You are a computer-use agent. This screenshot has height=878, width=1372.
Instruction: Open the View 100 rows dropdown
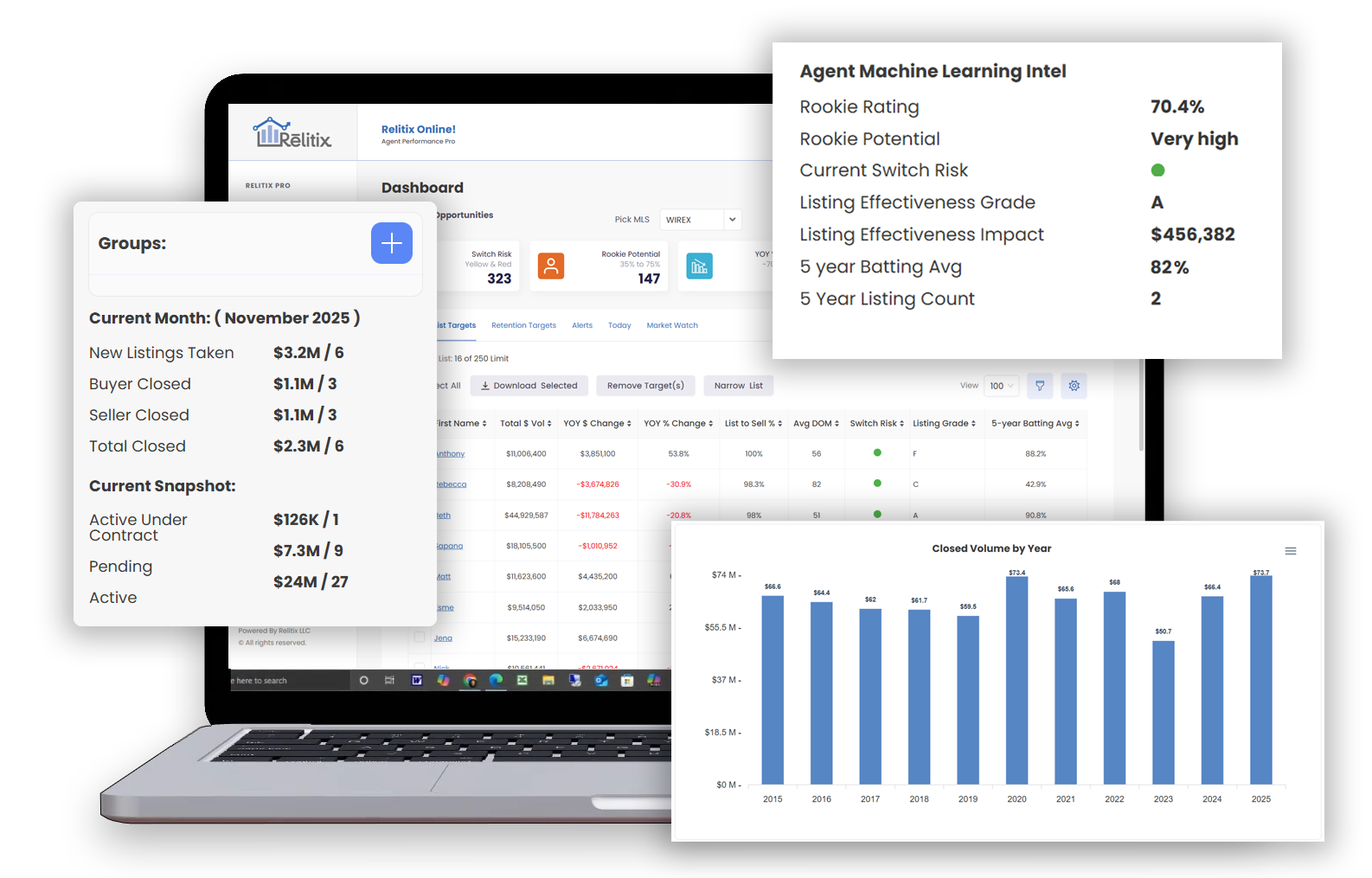[x=1001, y=386]
